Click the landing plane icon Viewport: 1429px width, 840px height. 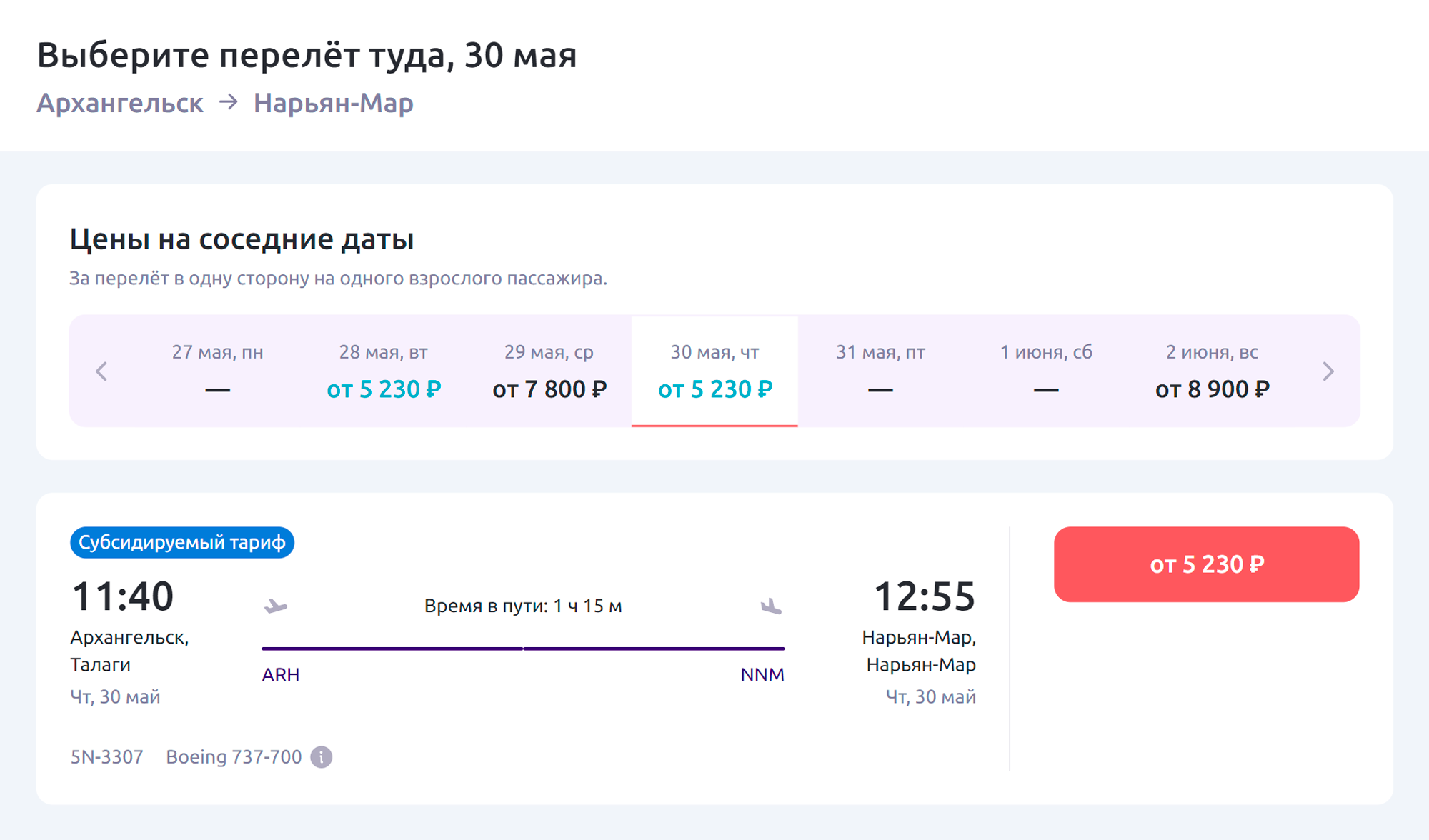771,606
